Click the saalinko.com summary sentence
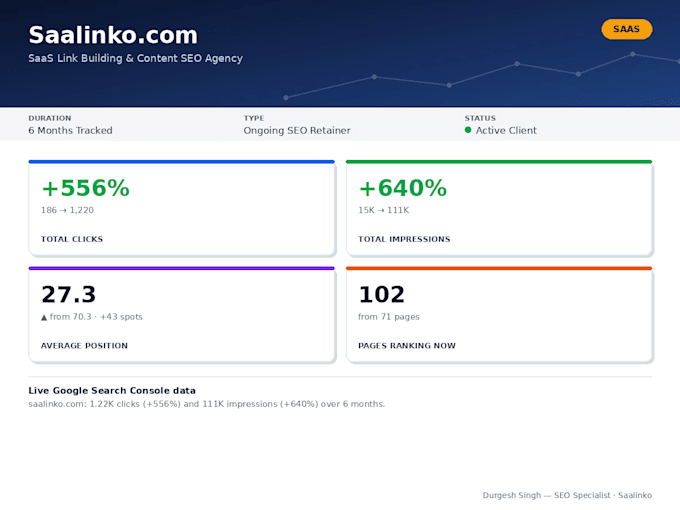The image size is (680, 510). click(x=206, y=404)
